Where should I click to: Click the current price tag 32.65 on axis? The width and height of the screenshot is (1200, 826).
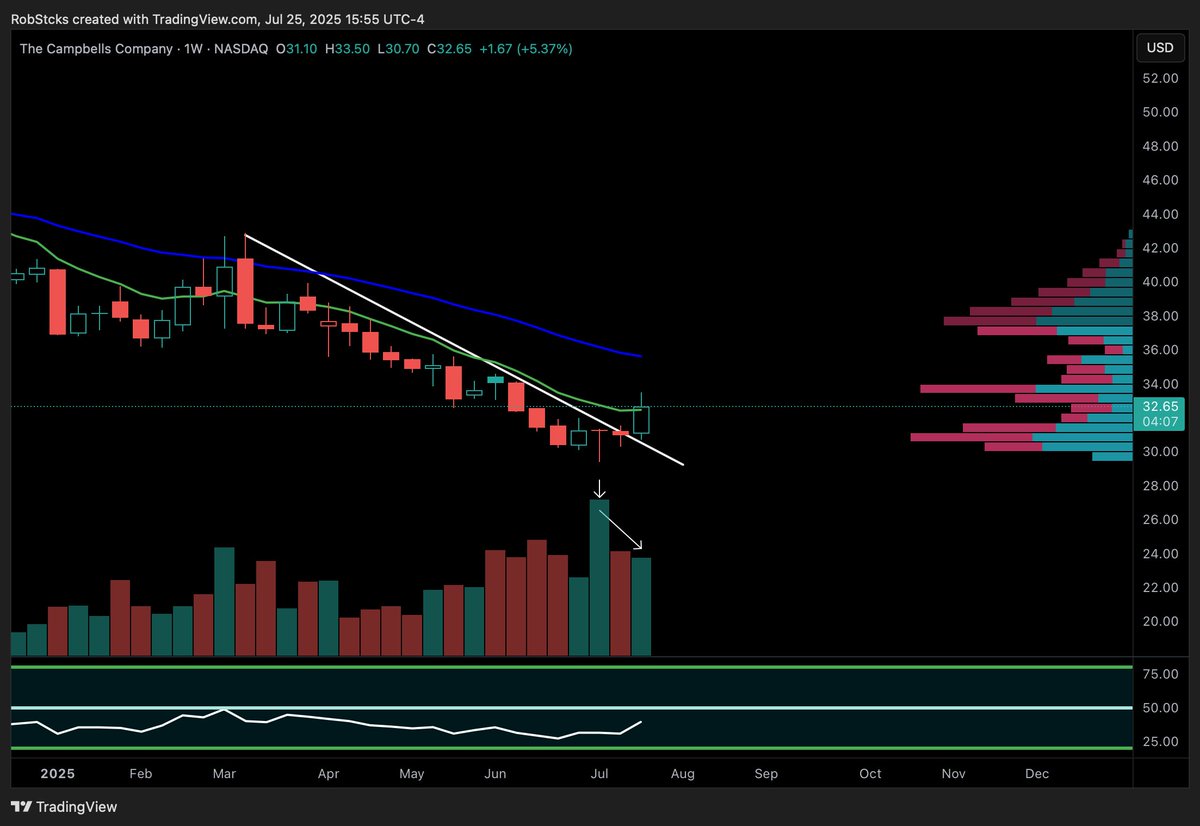click(1160, 407)
